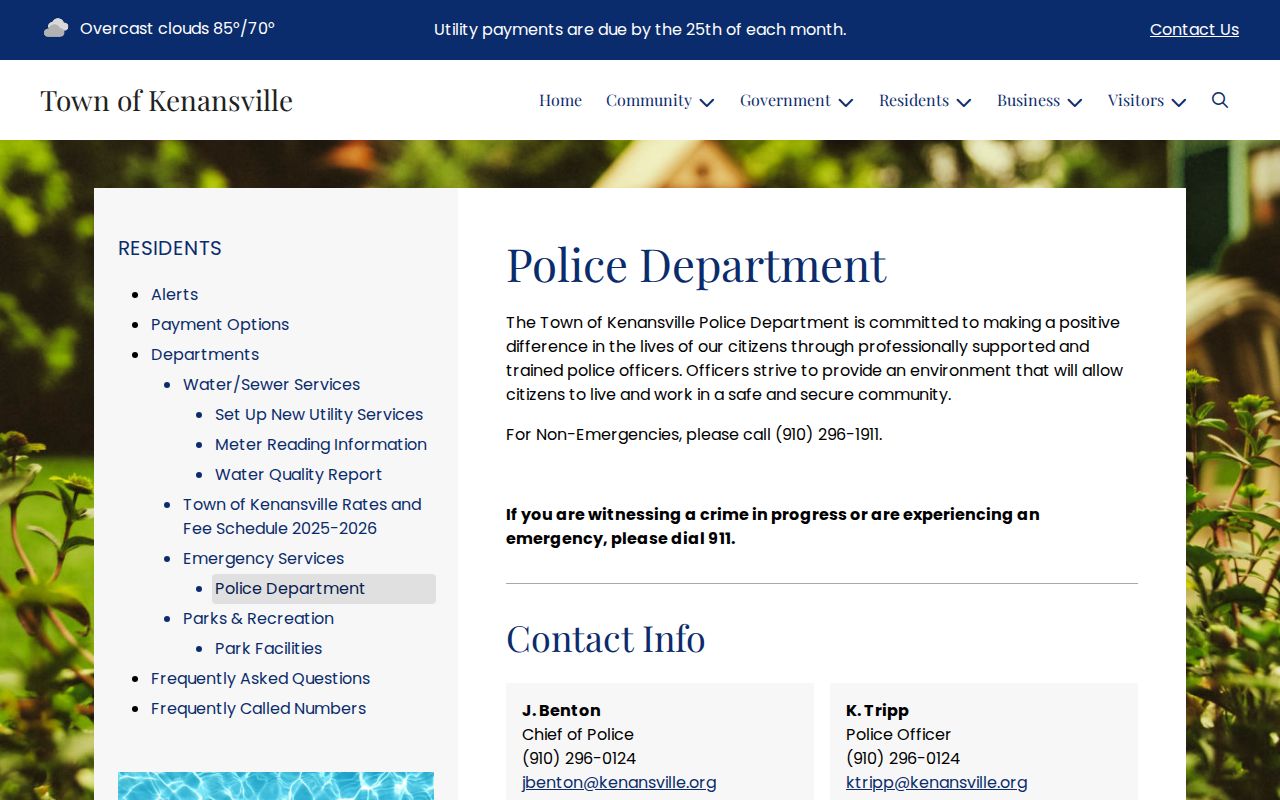Open Parks & Recreation sidebar link
Image resolution: width=1280 pixels, height=800 pixels.
point(258,618)
